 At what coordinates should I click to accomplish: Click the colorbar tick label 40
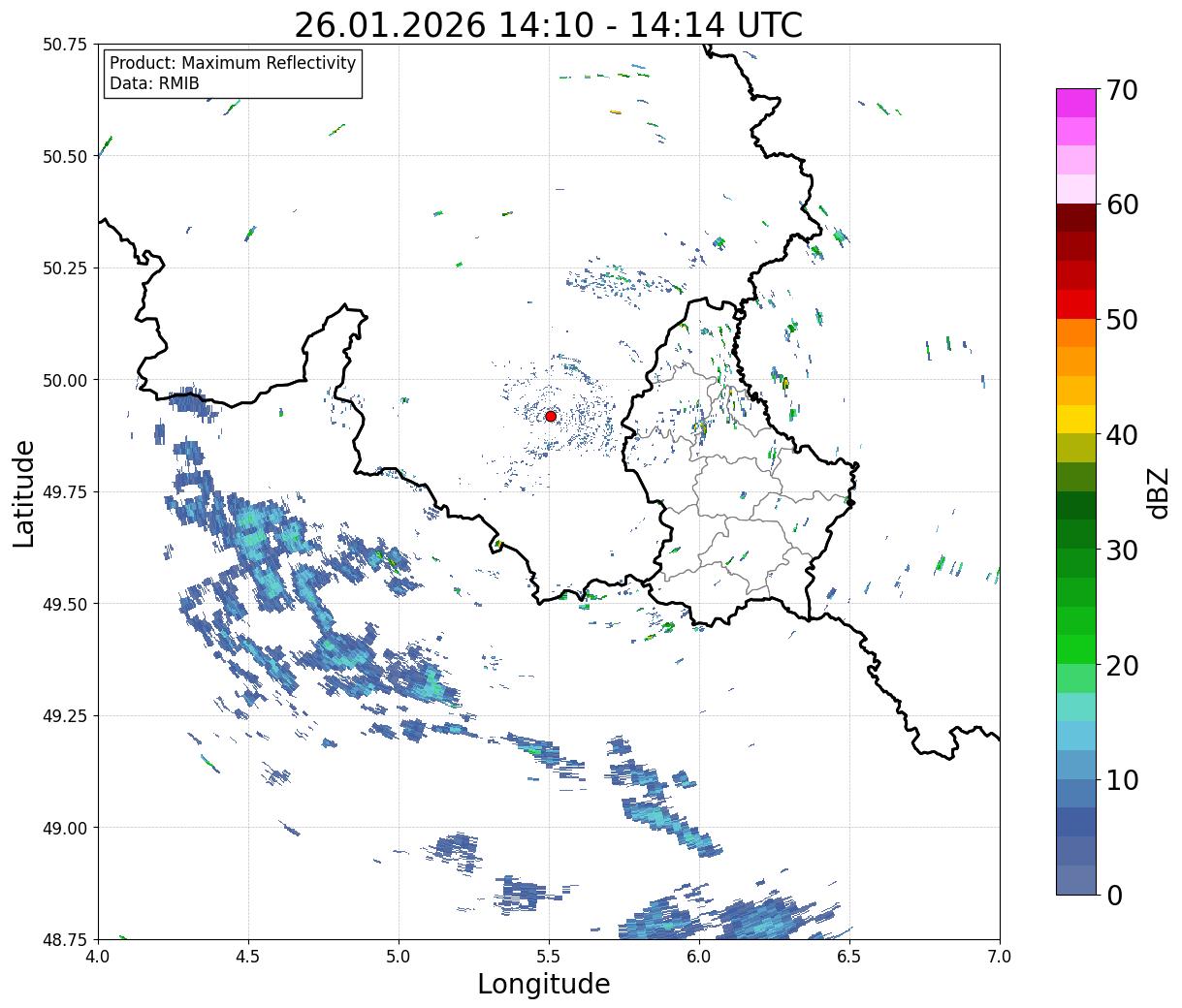(x=1123, y=435)
